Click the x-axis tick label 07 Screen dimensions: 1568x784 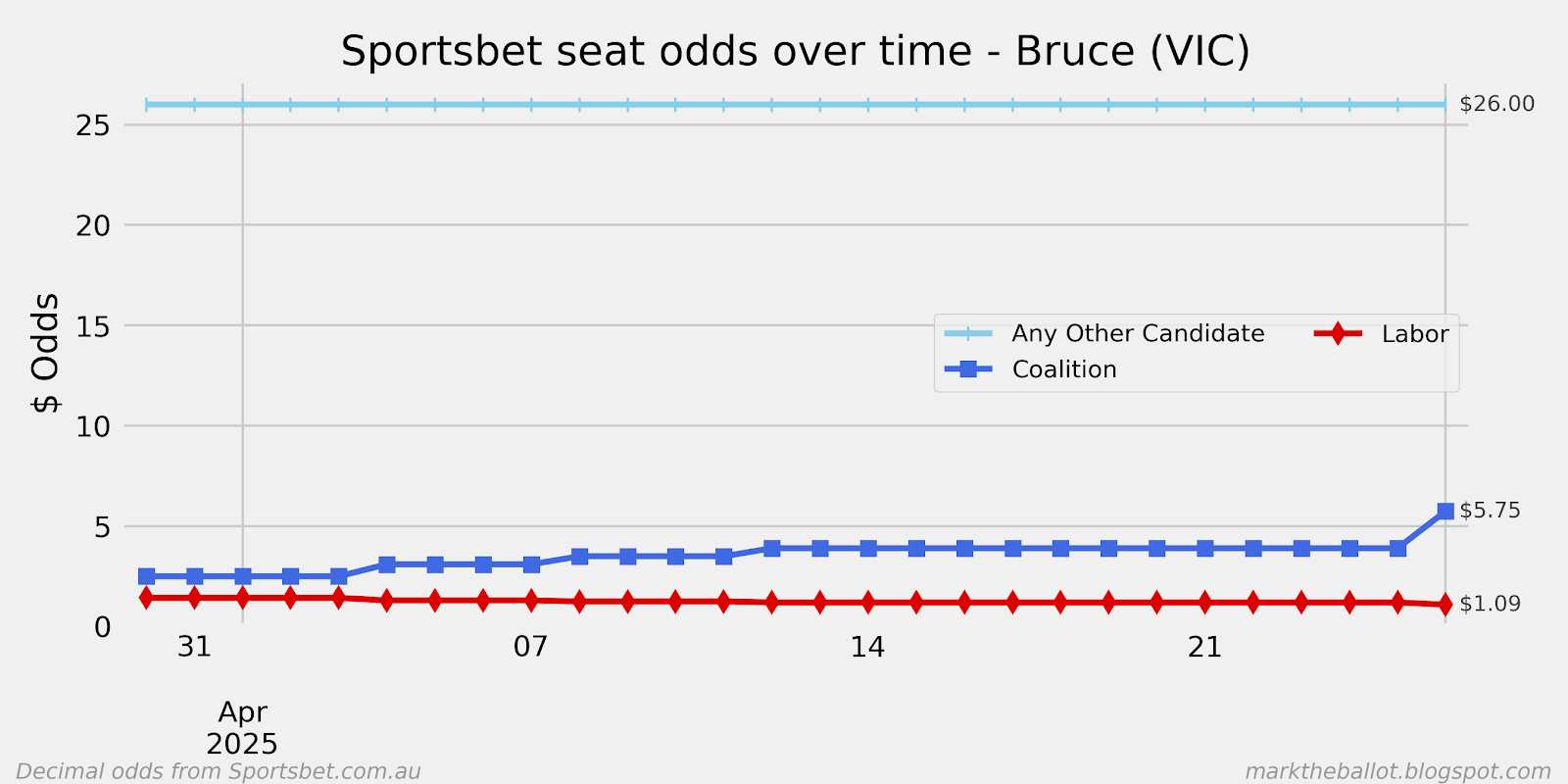point(530,648)
